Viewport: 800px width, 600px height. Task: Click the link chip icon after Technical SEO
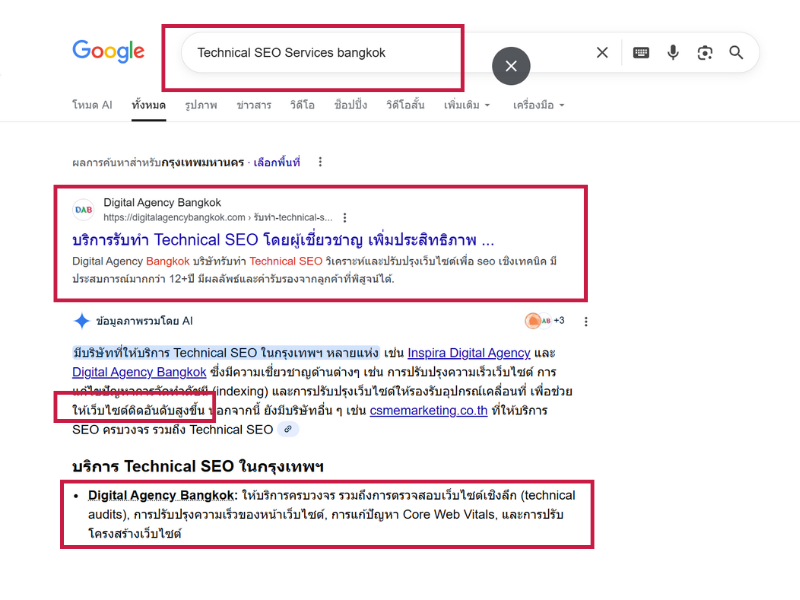pos(288,429)
